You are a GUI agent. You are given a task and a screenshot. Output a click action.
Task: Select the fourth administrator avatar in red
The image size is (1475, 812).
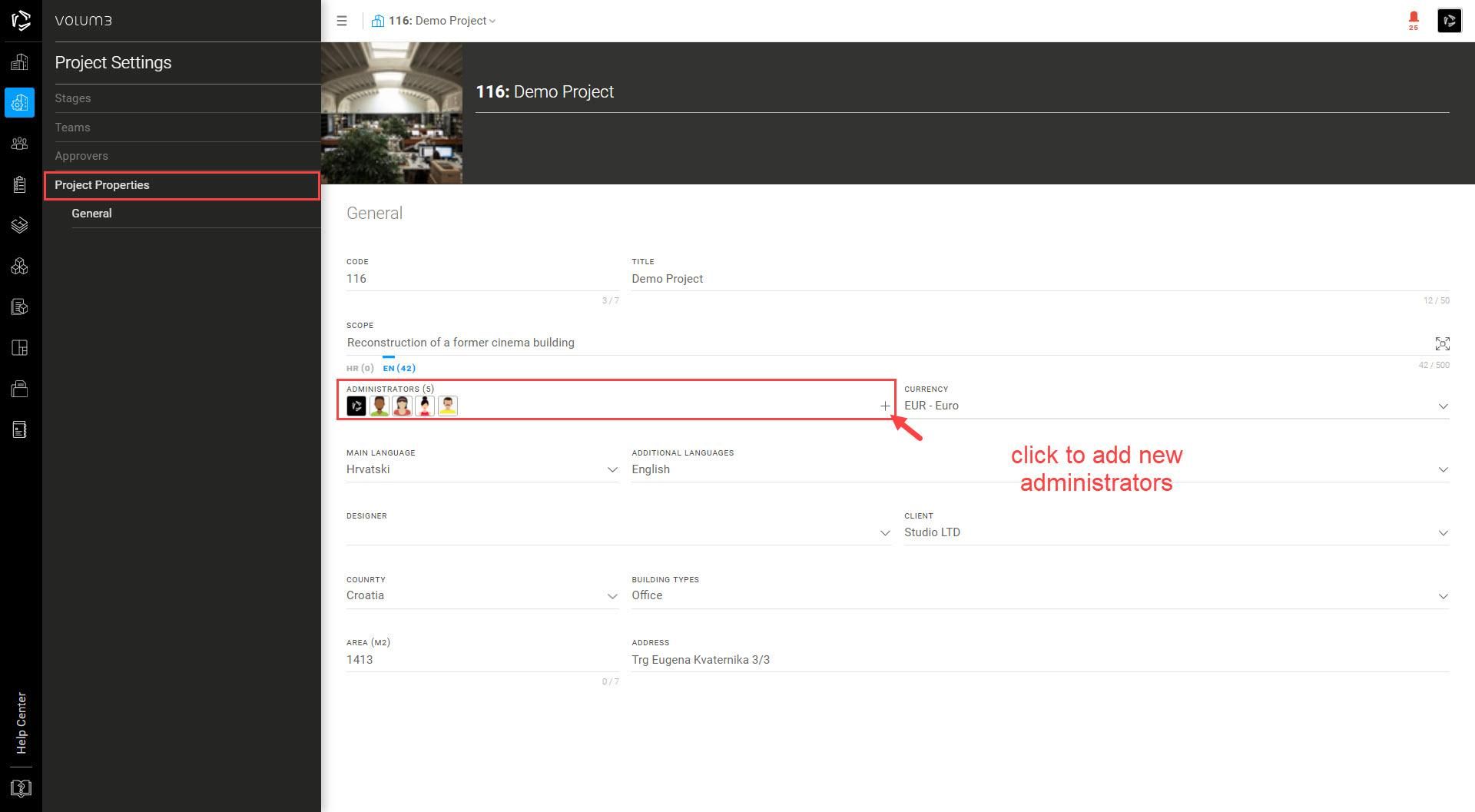tap(425, 406)
